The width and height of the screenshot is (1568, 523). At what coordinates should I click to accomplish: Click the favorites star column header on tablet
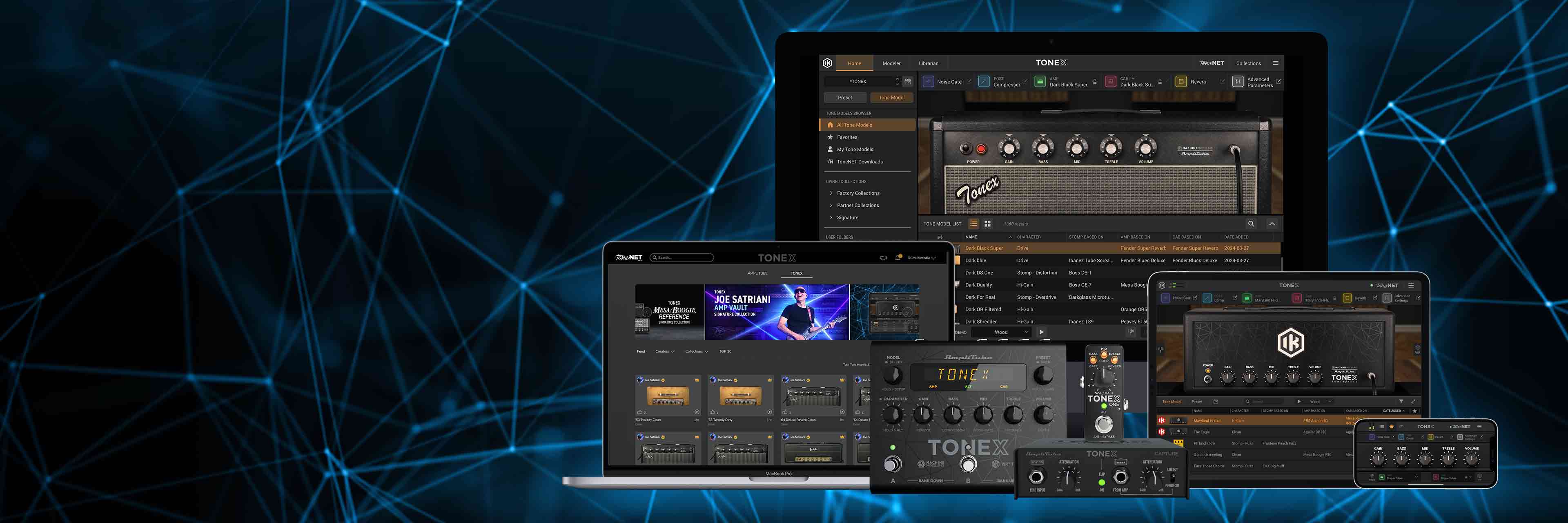1414,411
